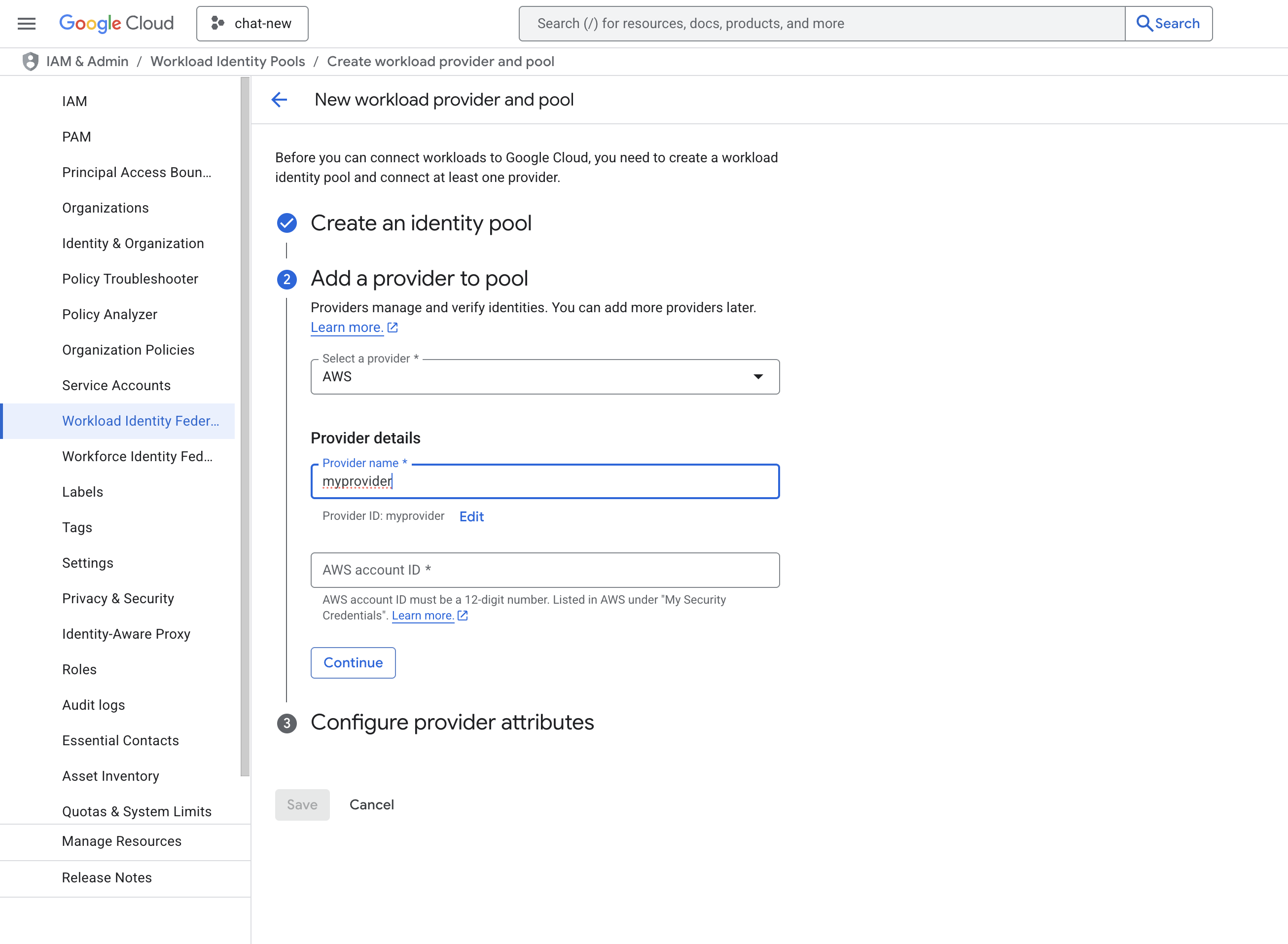Click the Cancel button
1288x944 pixels.
371,804
